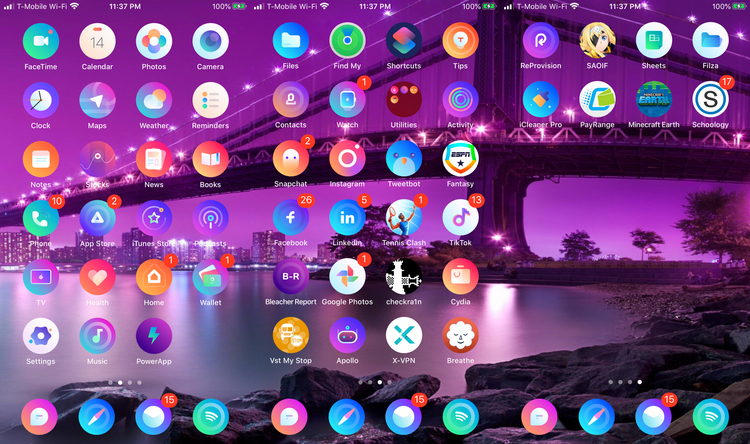Open ESPN Fantasy app

[x=460, y=159]
